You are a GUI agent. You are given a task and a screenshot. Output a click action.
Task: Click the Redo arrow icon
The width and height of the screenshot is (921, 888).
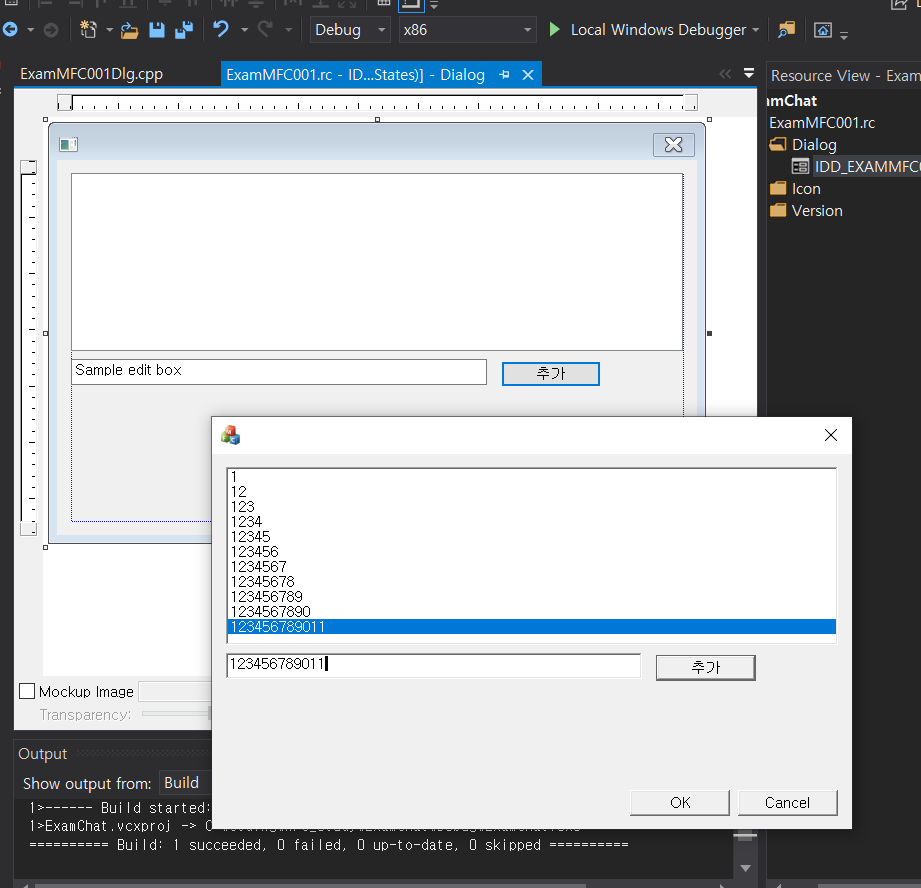[265, 29]
